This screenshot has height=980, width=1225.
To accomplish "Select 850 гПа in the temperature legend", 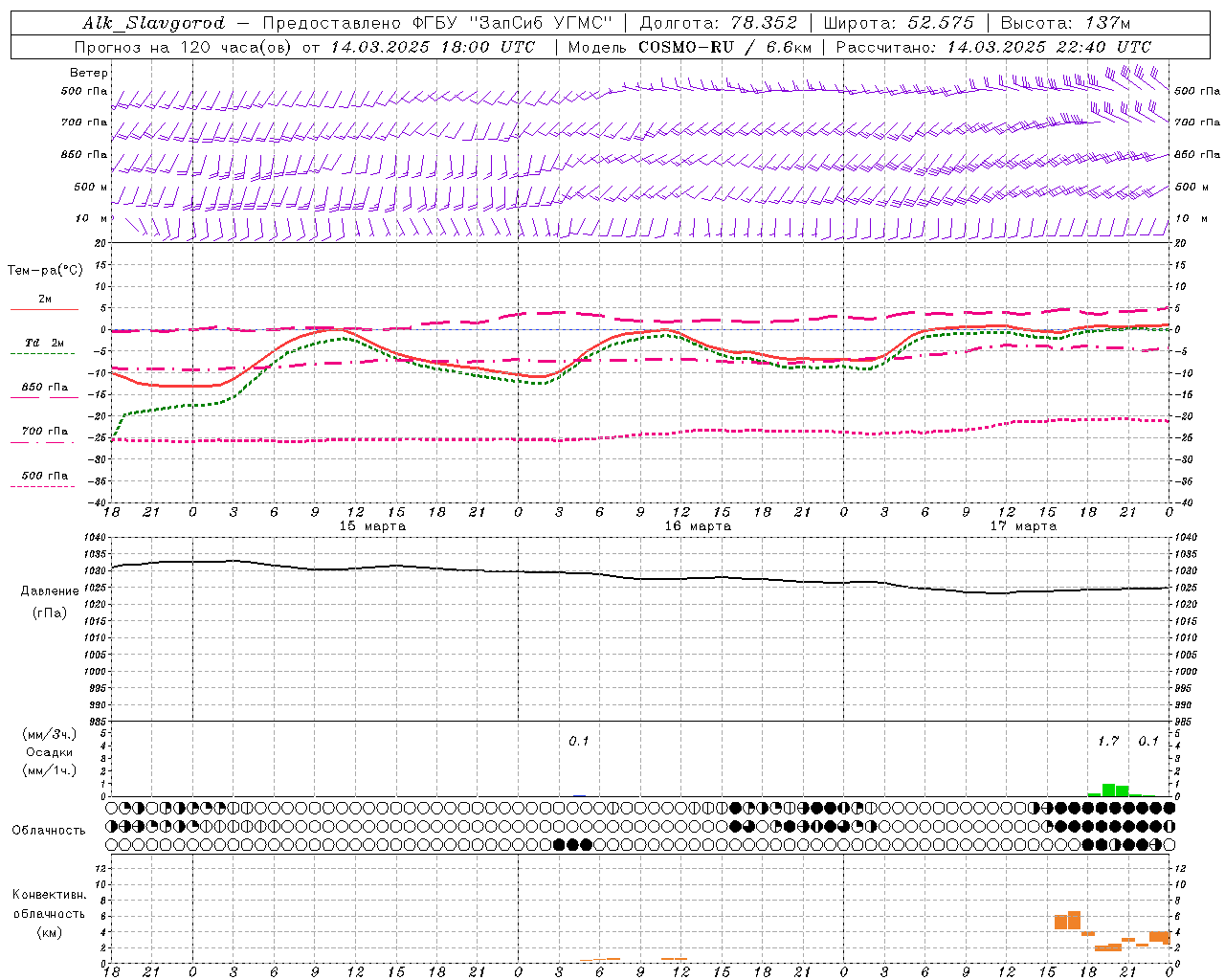I will 45,388.
